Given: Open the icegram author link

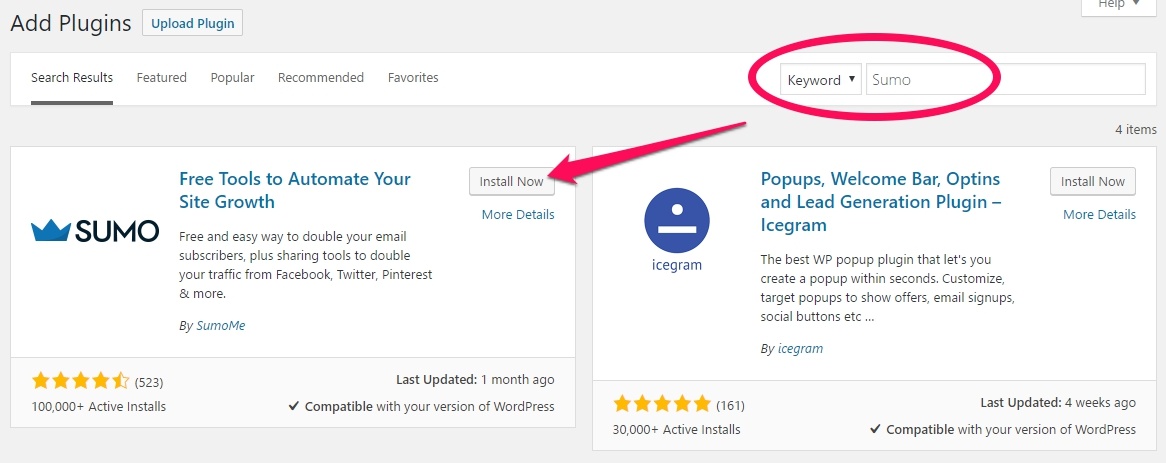Looking at the screenshot, I should [x=800, y=349].
